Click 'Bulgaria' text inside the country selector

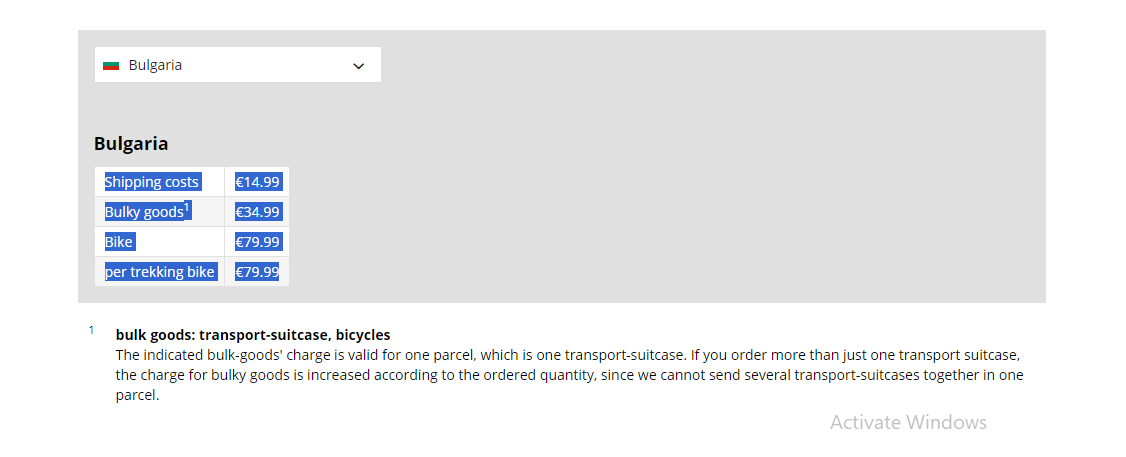(x=155, y=65)
